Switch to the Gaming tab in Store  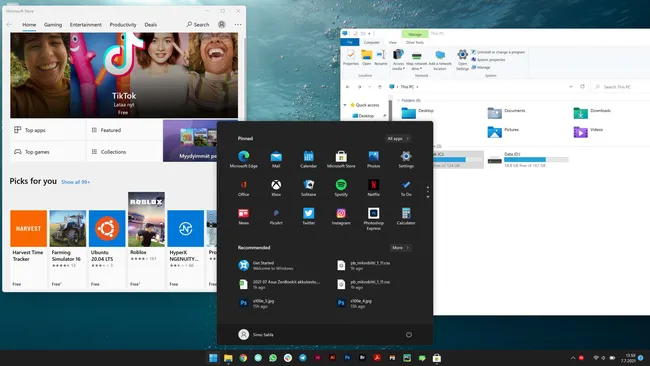pyautogui.click(x=53, y=24)
